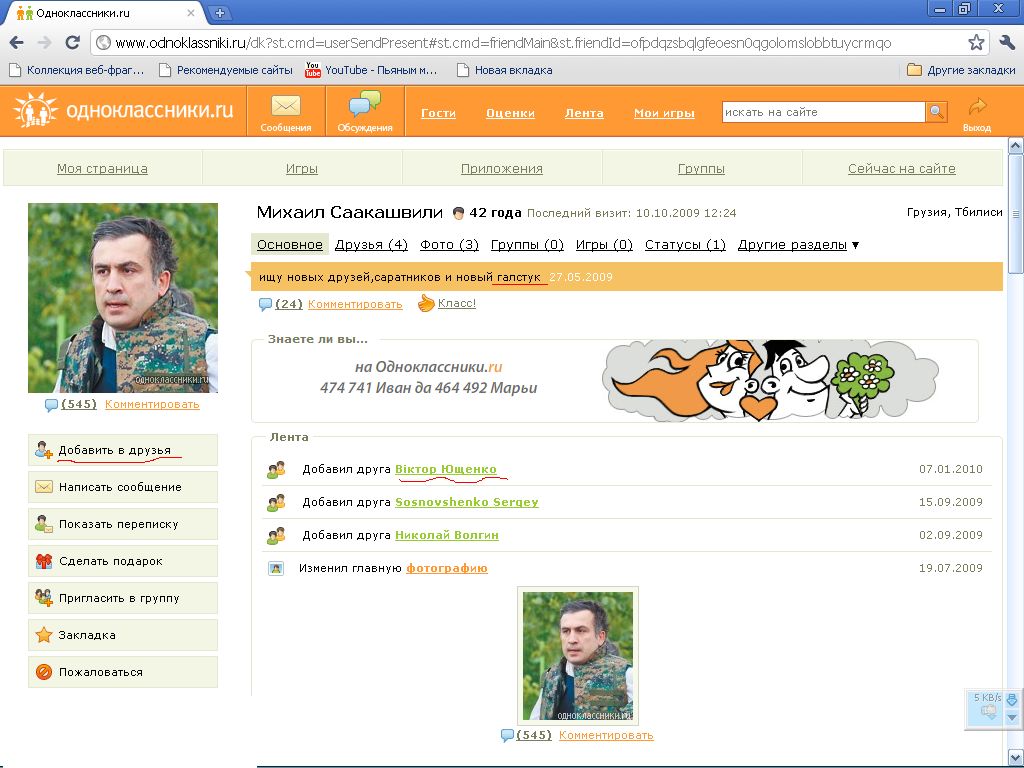
Task: Go back with browser back arrow
Action: pos(16,43)
